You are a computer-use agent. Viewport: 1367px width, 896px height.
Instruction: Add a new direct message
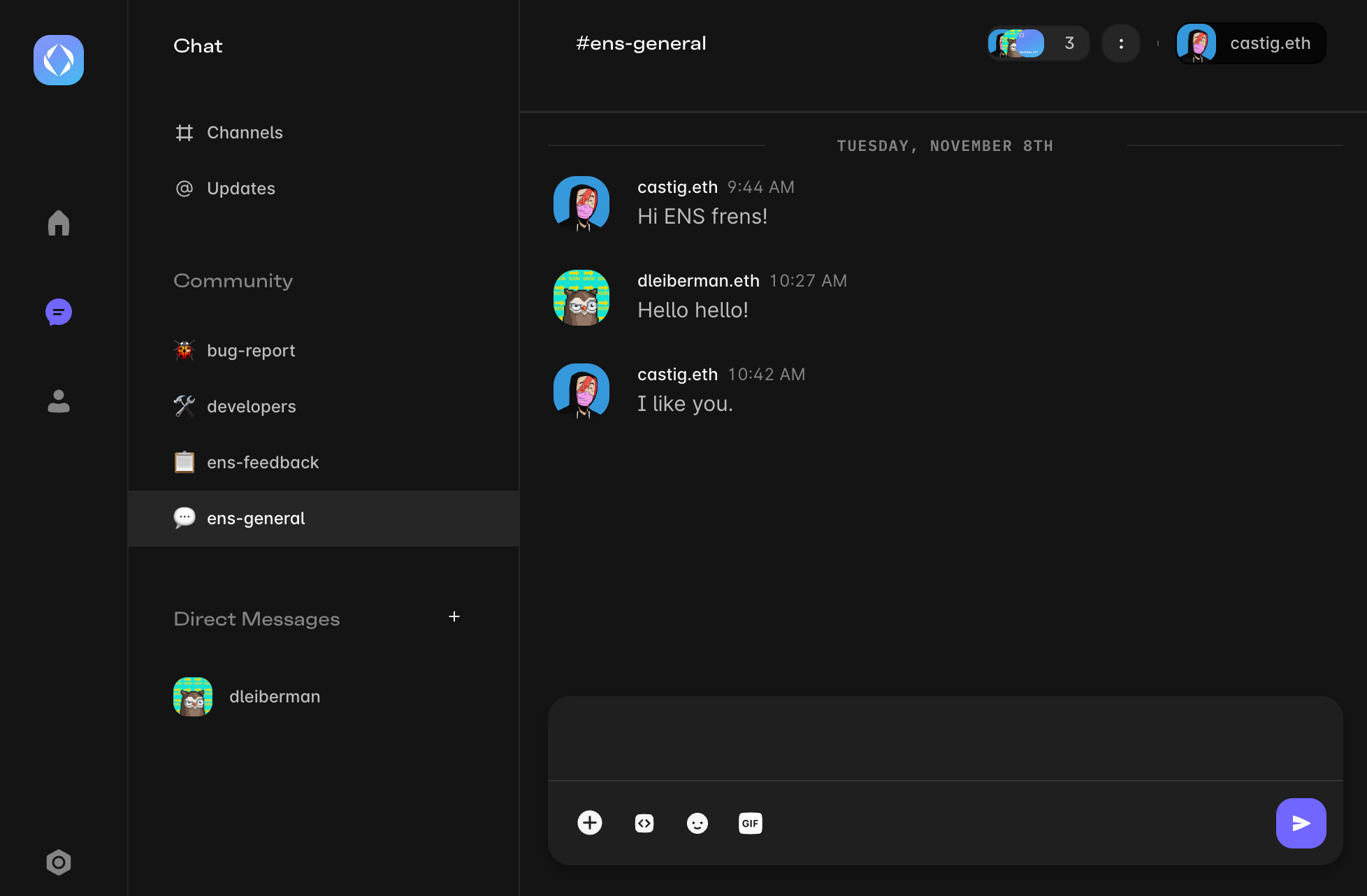point(454,616)
